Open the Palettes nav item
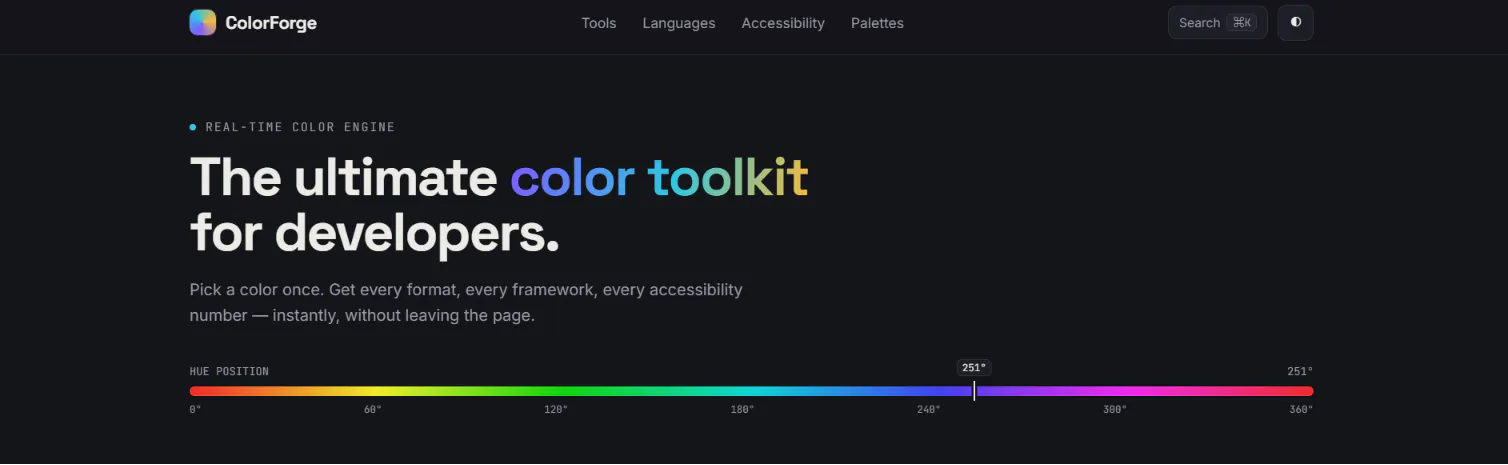 coord(877,23)
